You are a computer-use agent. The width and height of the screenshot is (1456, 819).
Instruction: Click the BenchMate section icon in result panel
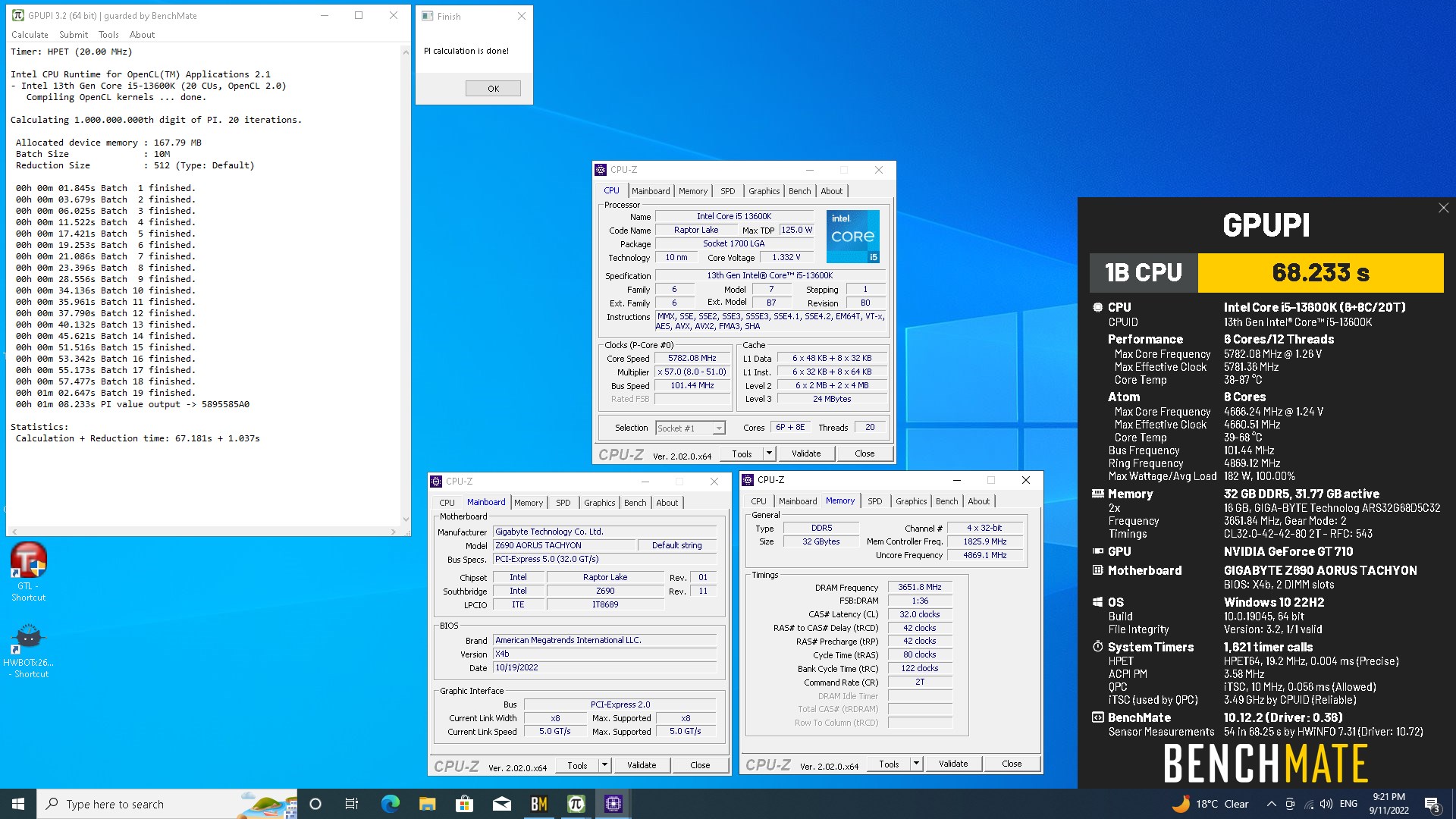pyautogui.click(x=1097, y=717)
